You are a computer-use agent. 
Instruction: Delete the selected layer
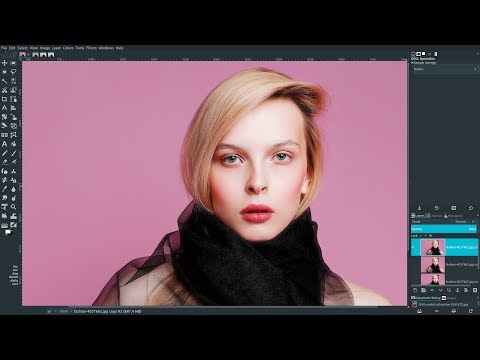pyautogui.click(x=475, y=290)
